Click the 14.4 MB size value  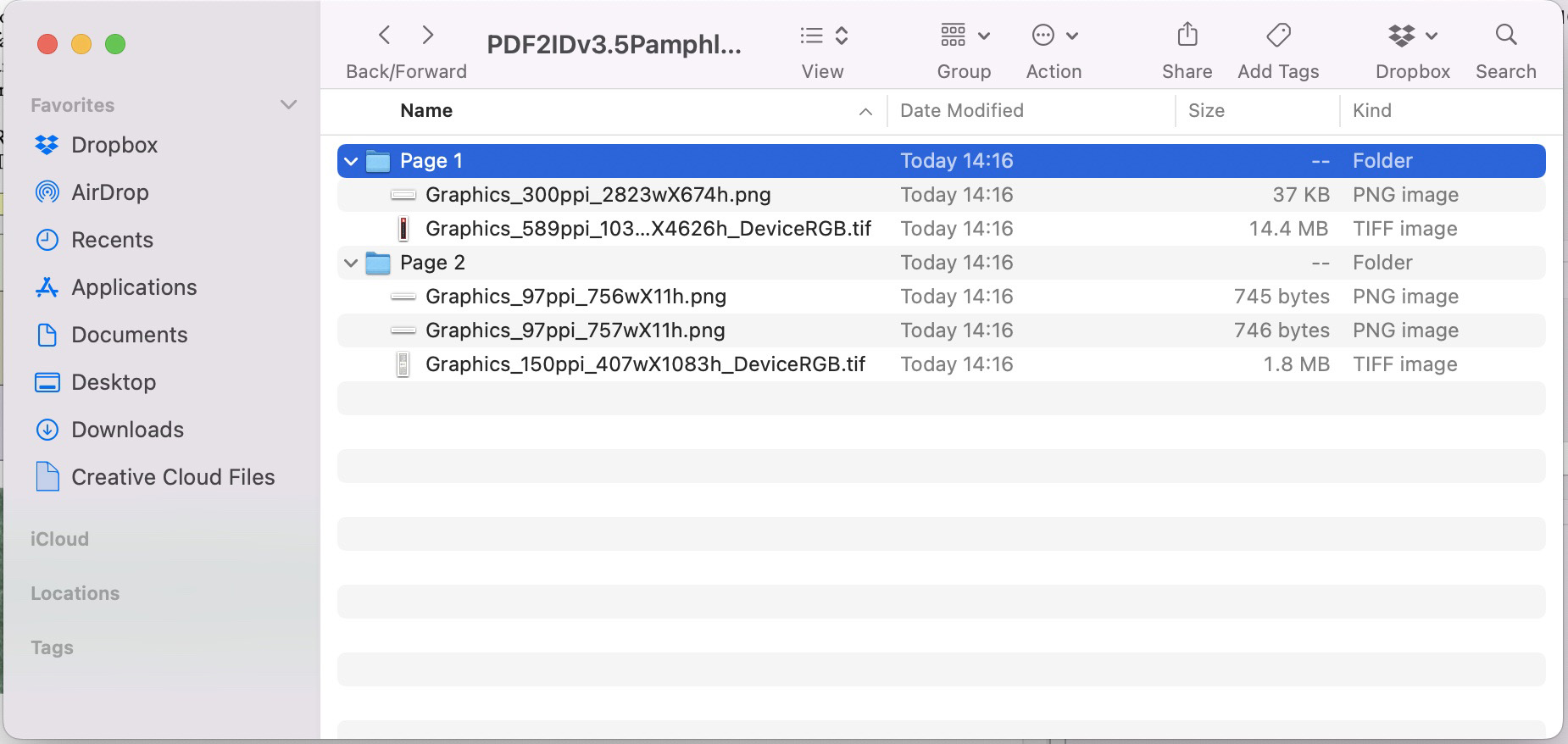point(1288,229)
